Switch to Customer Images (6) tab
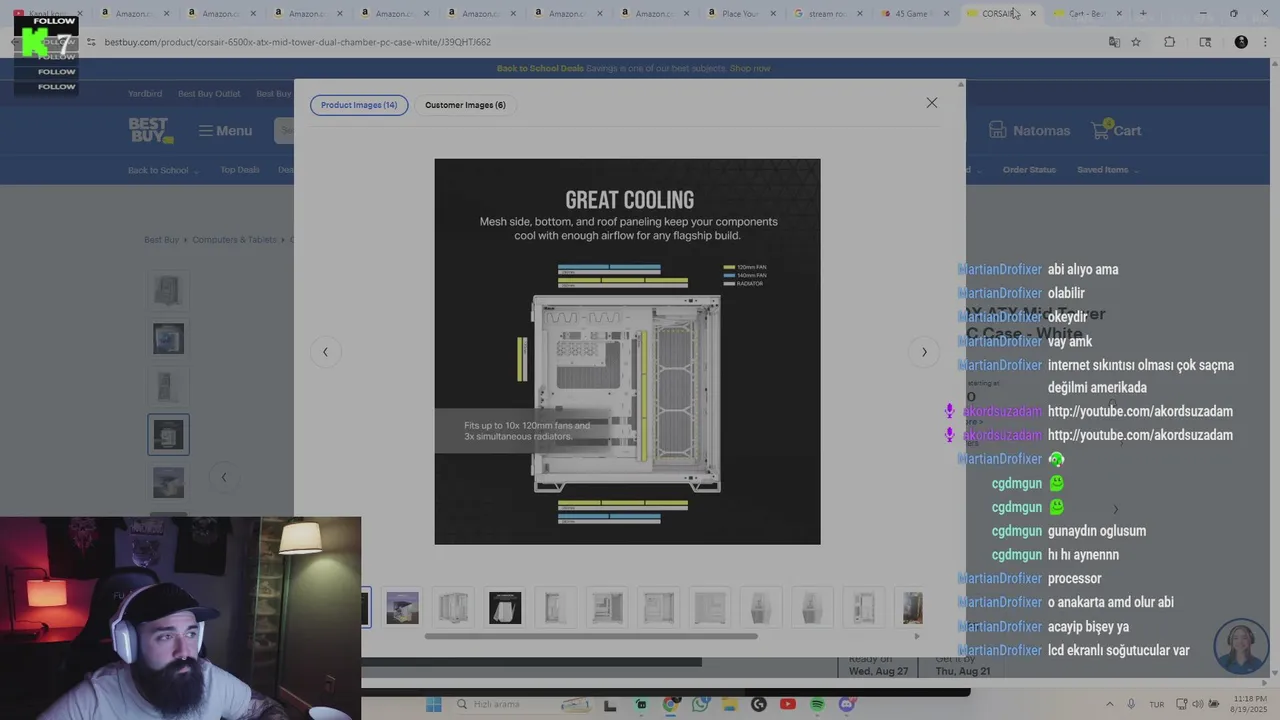This screenshot has height=720, width=1280. pos(465,105)
